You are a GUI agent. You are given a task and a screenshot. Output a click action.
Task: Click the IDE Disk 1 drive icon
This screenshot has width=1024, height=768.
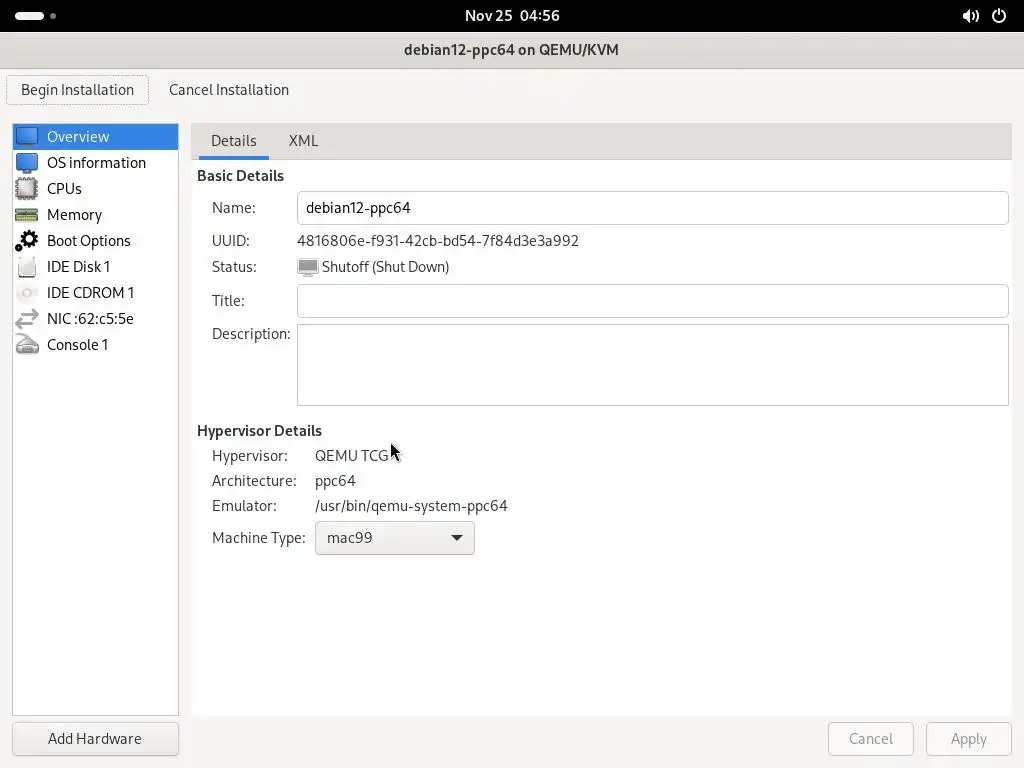pyautogui.click(x=27, y=267)
